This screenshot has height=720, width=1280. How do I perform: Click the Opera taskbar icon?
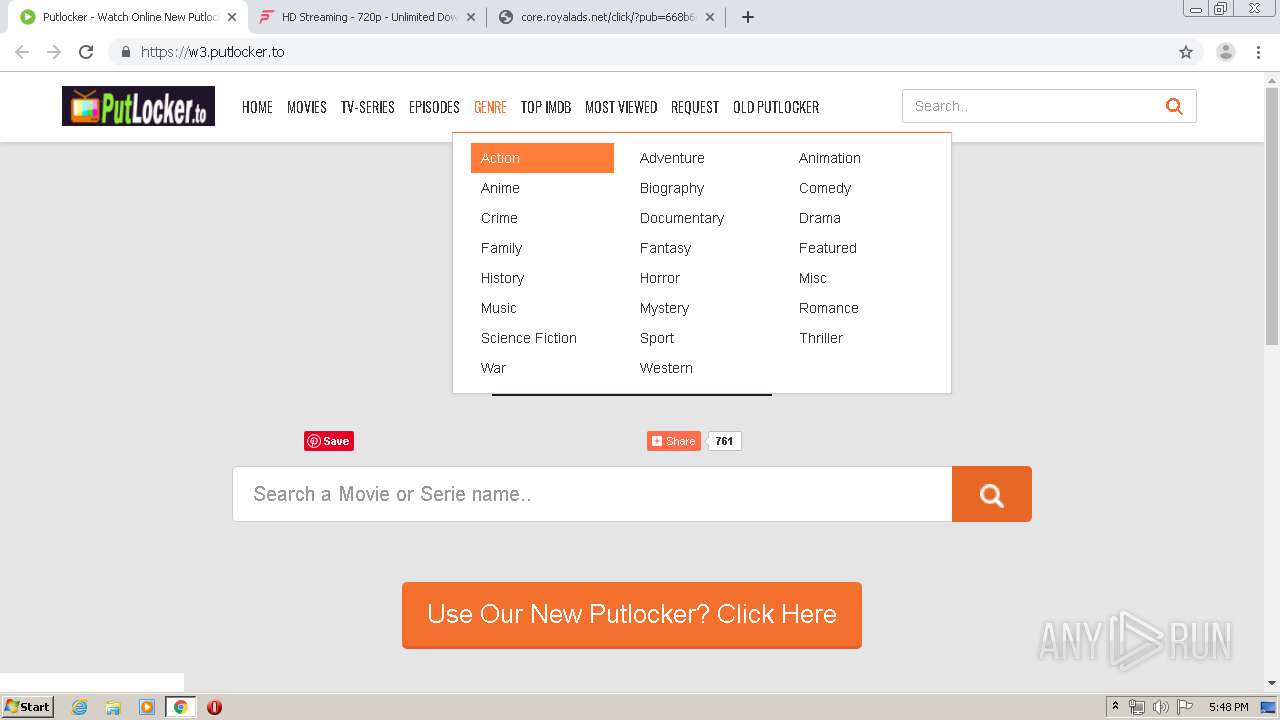point(214,707)
